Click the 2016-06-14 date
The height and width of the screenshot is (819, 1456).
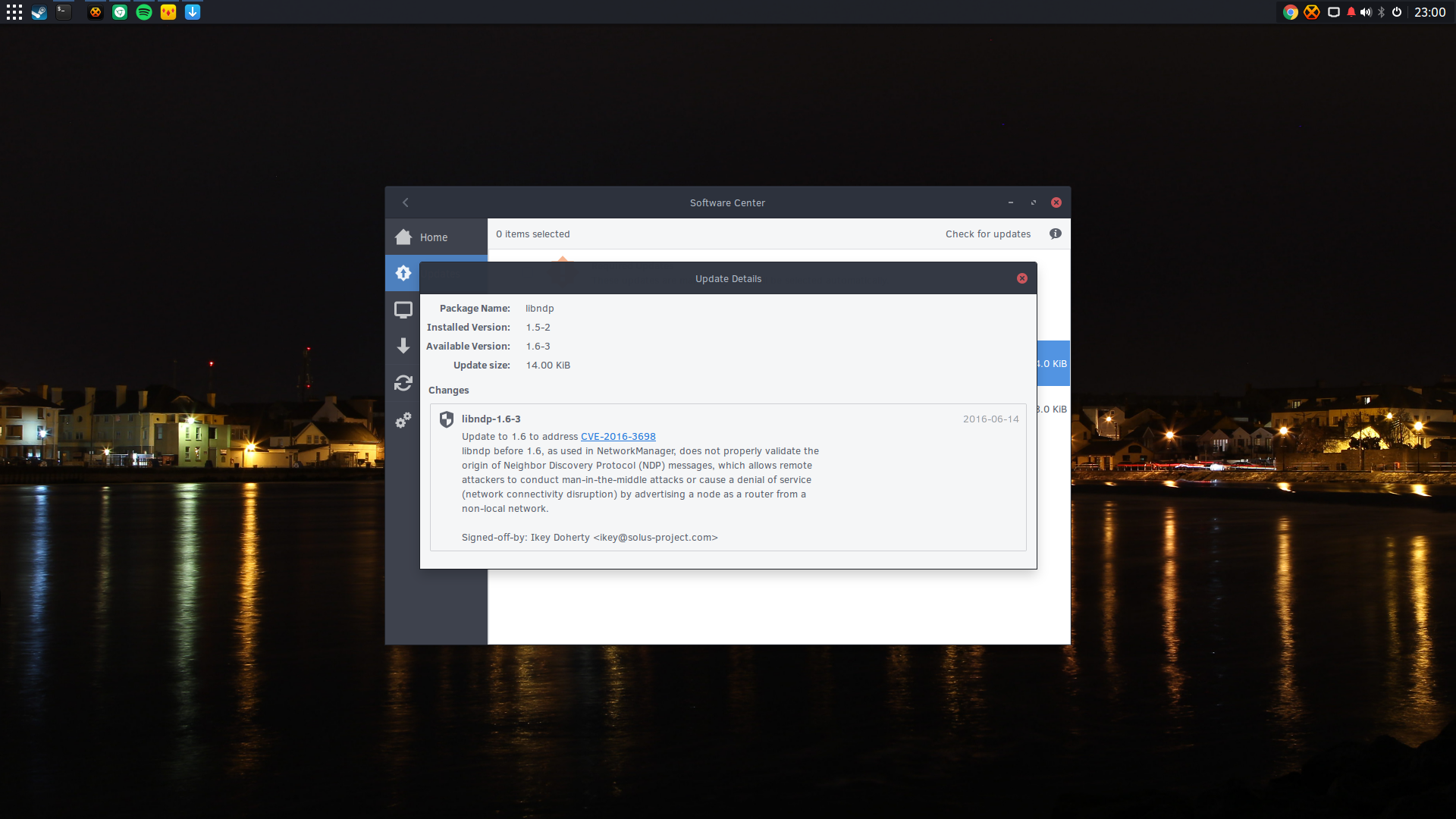[990, 419]
